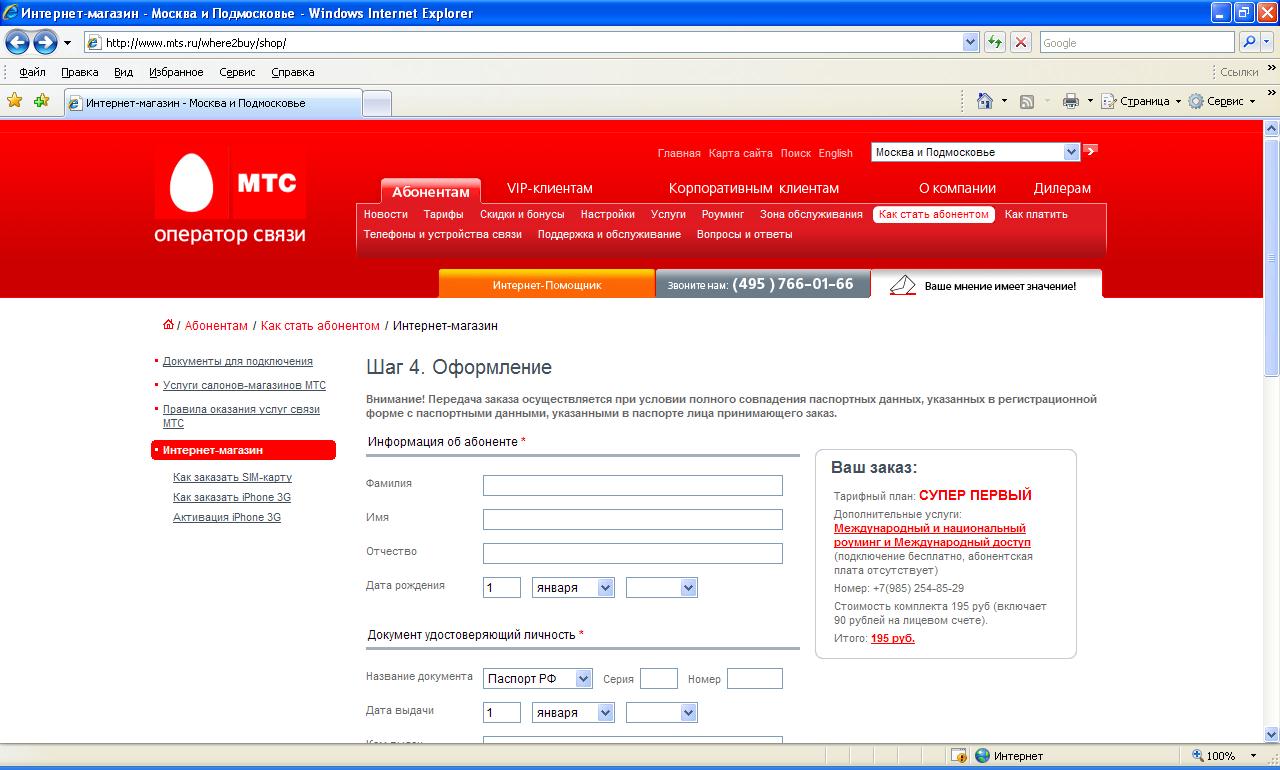Click the Тарифы submenu link
Viewport: 1280px width, 770px height.
tap(443, 214)
